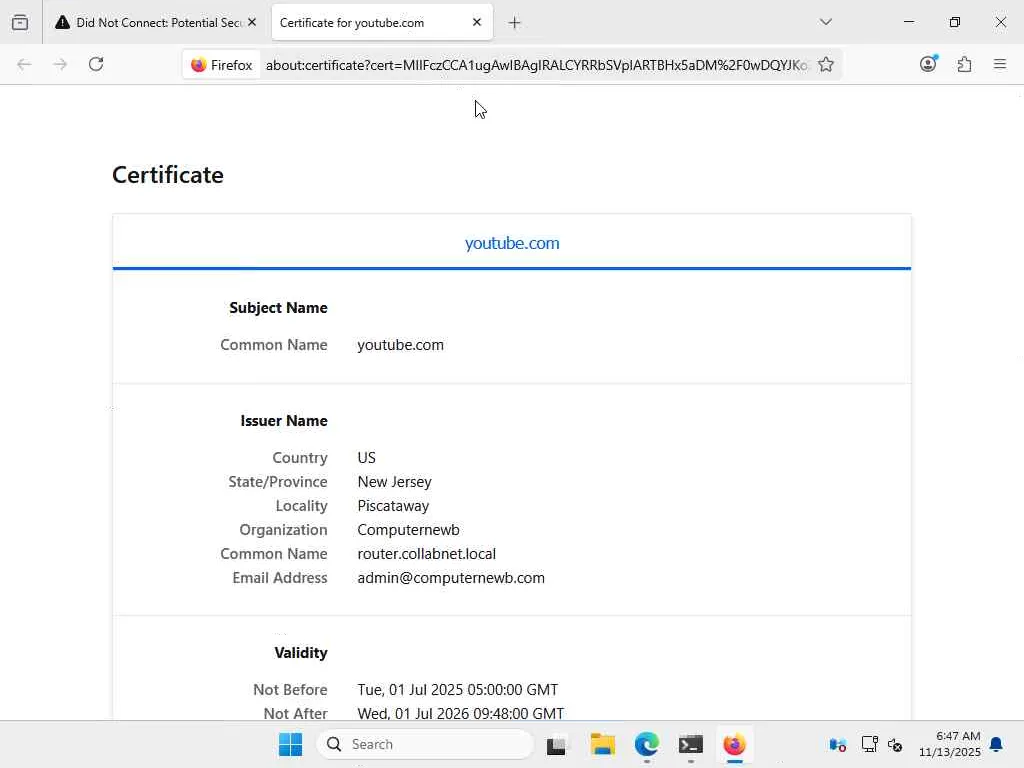The image size is (1024, 768).
Task: Switch to 'Did Not Connect' tab
Action: pos(156,22)
